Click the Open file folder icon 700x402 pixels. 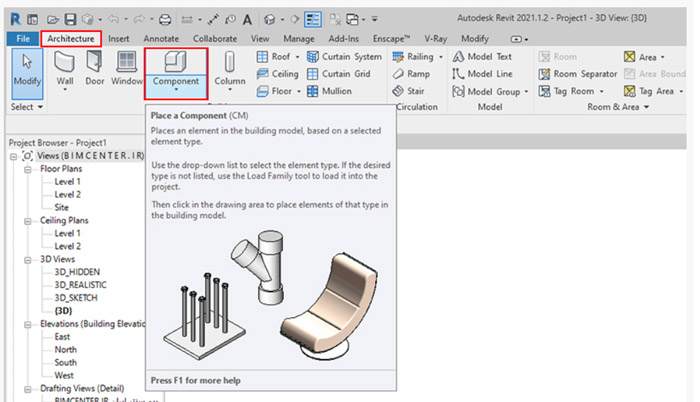pyautogui.click(x=53, y=20)
